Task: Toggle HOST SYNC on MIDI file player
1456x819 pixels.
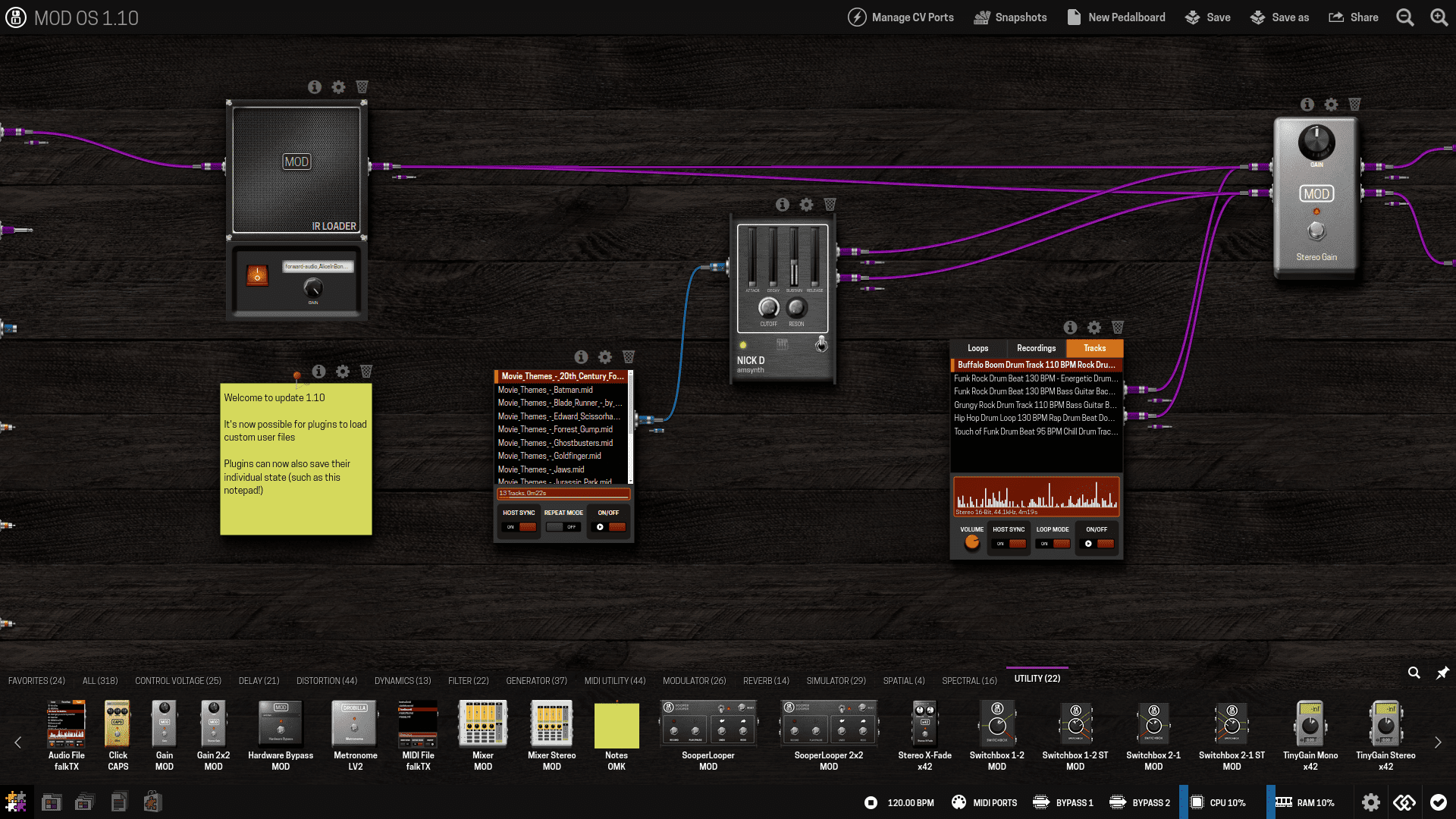Action: (x=519, y=526)
